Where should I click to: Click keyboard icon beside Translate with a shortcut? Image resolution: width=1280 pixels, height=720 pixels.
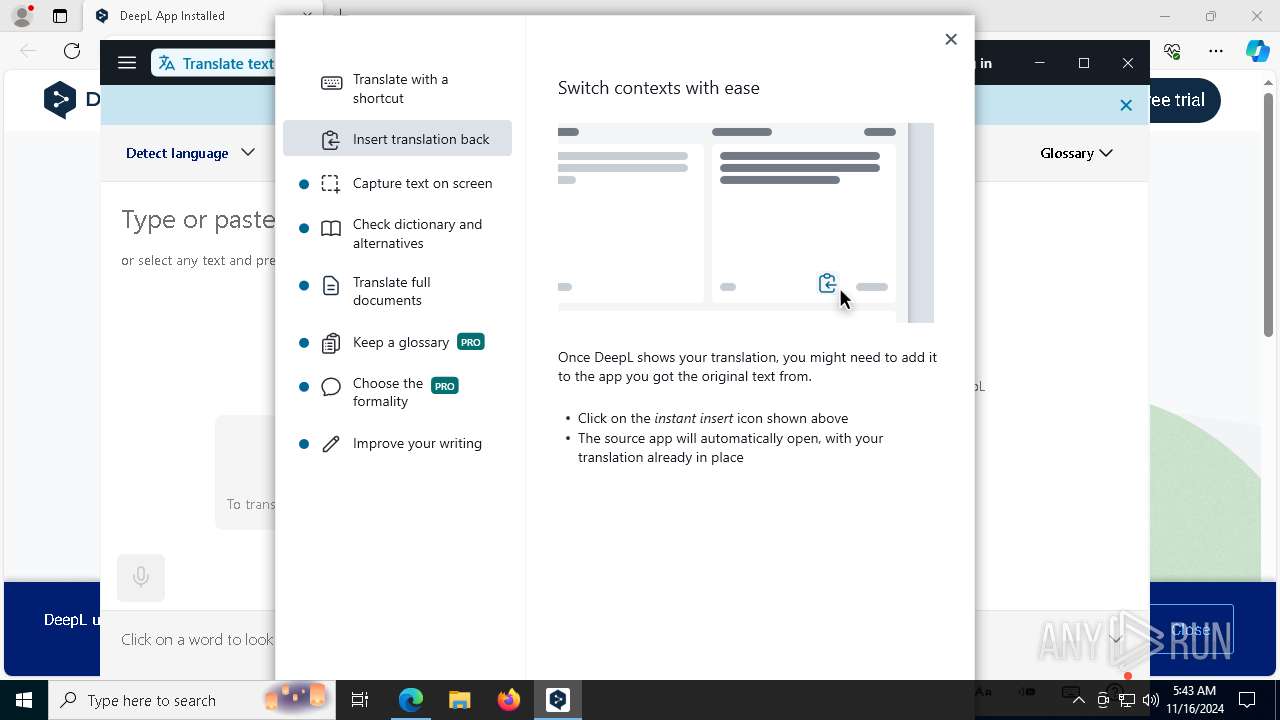(331, 83)
